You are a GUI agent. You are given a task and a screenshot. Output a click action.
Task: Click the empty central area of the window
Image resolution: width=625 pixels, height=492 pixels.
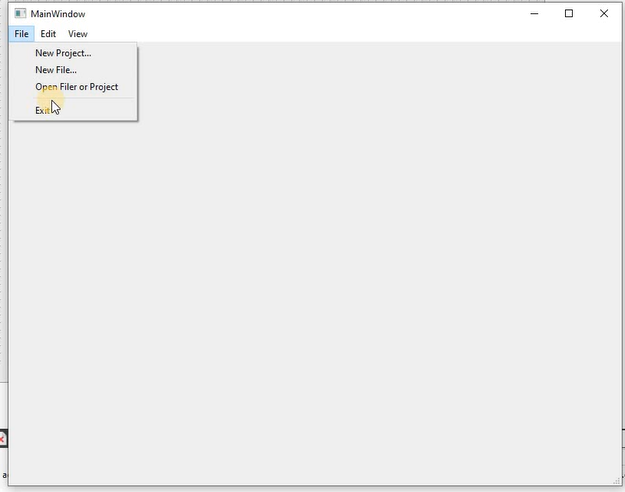tap(350, 270)
